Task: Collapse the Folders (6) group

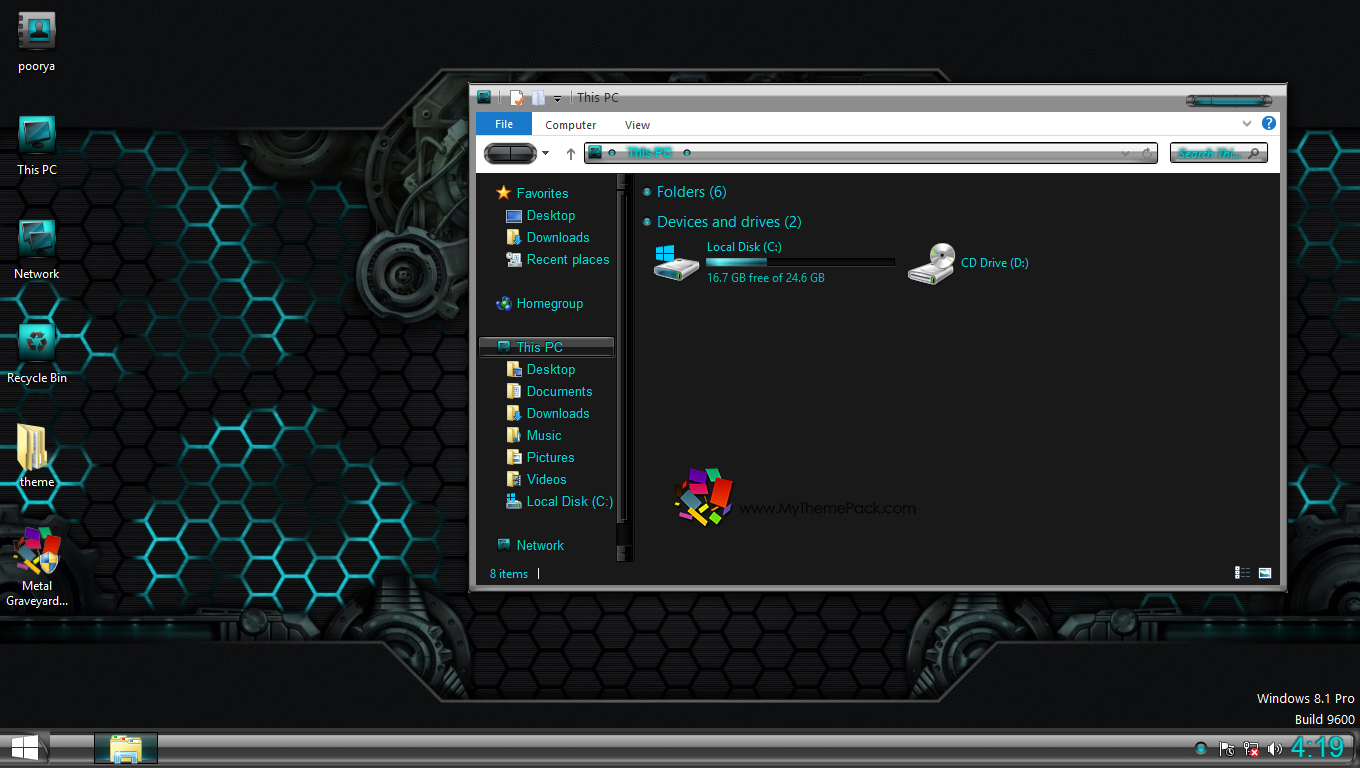Action: [x=647, y=192]
